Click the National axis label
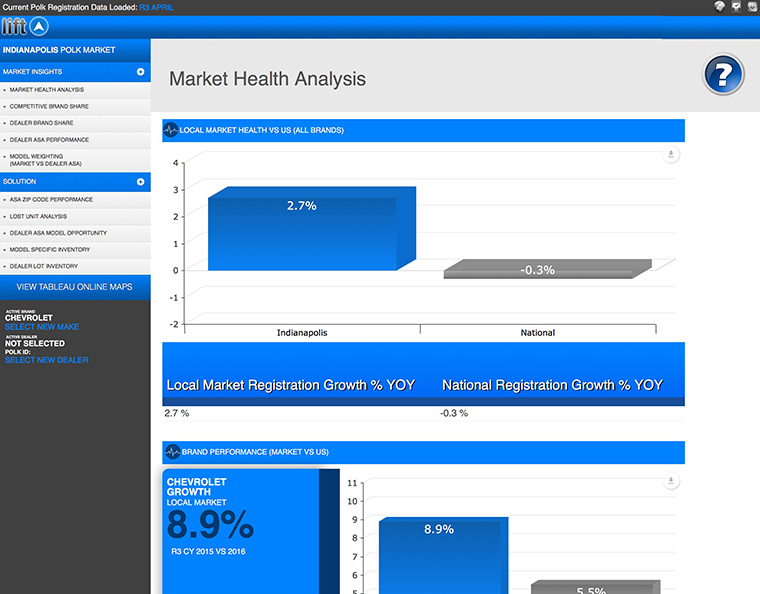The width and height of the screenshot is (760, 594). tap(538, 333)
